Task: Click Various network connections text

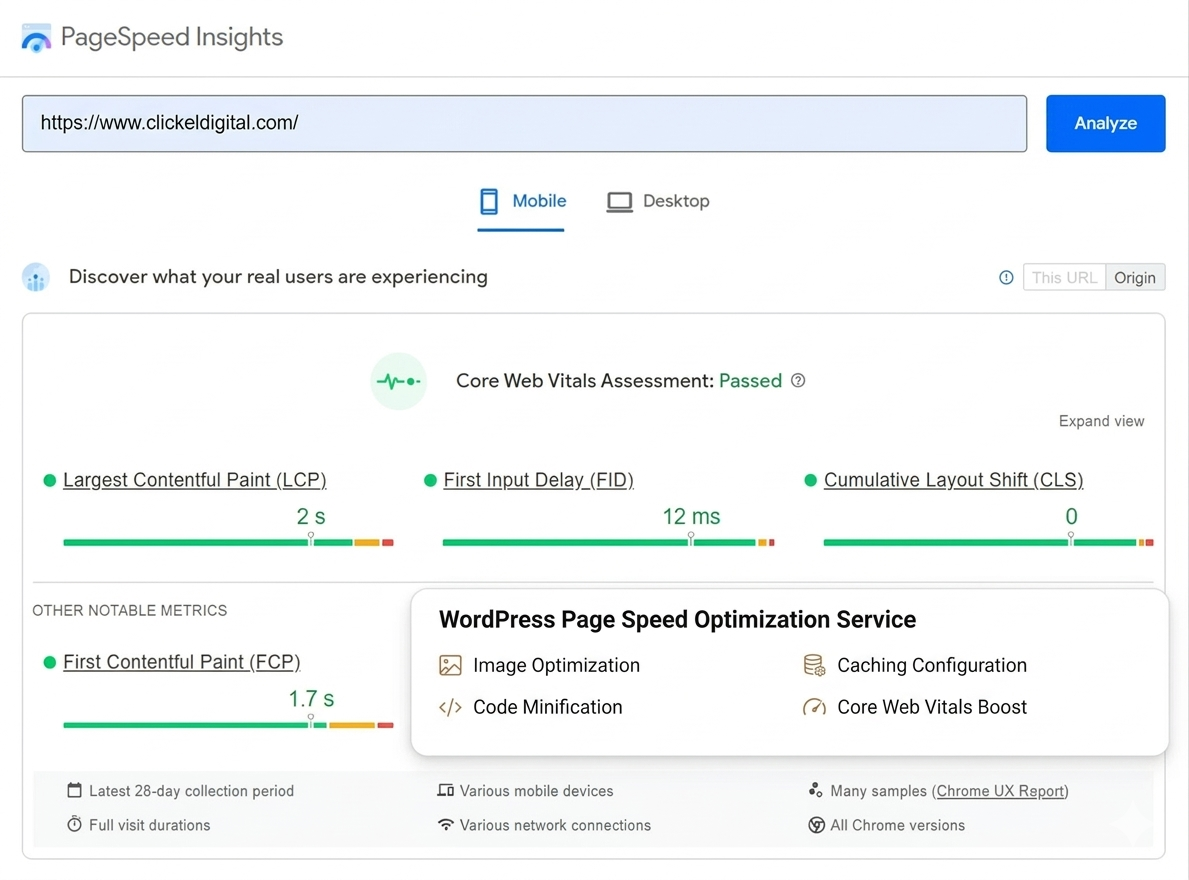Action: pyautogui.click(x=555, y=825)
